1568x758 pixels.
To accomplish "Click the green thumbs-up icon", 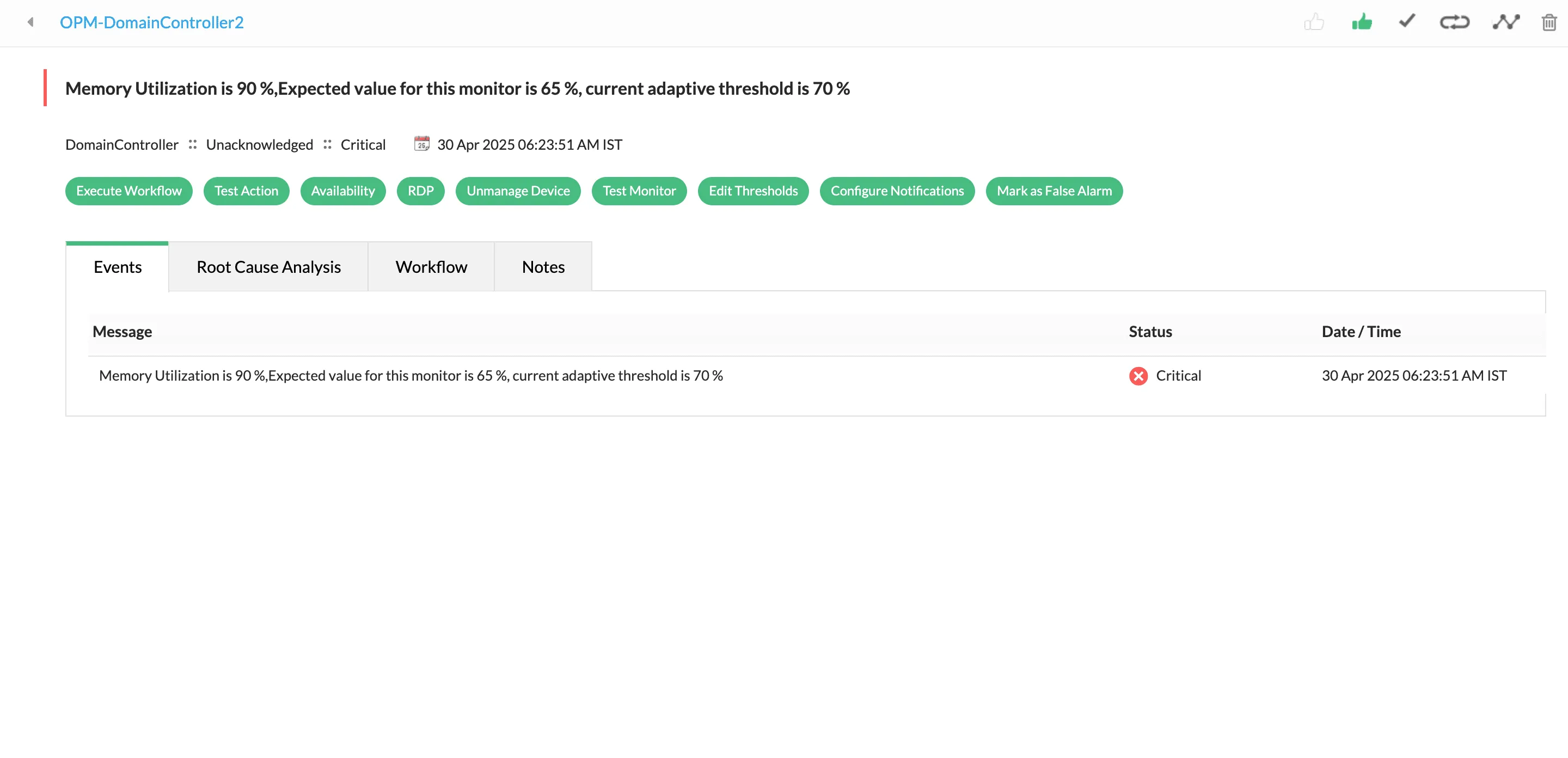I will (1362, 22).
